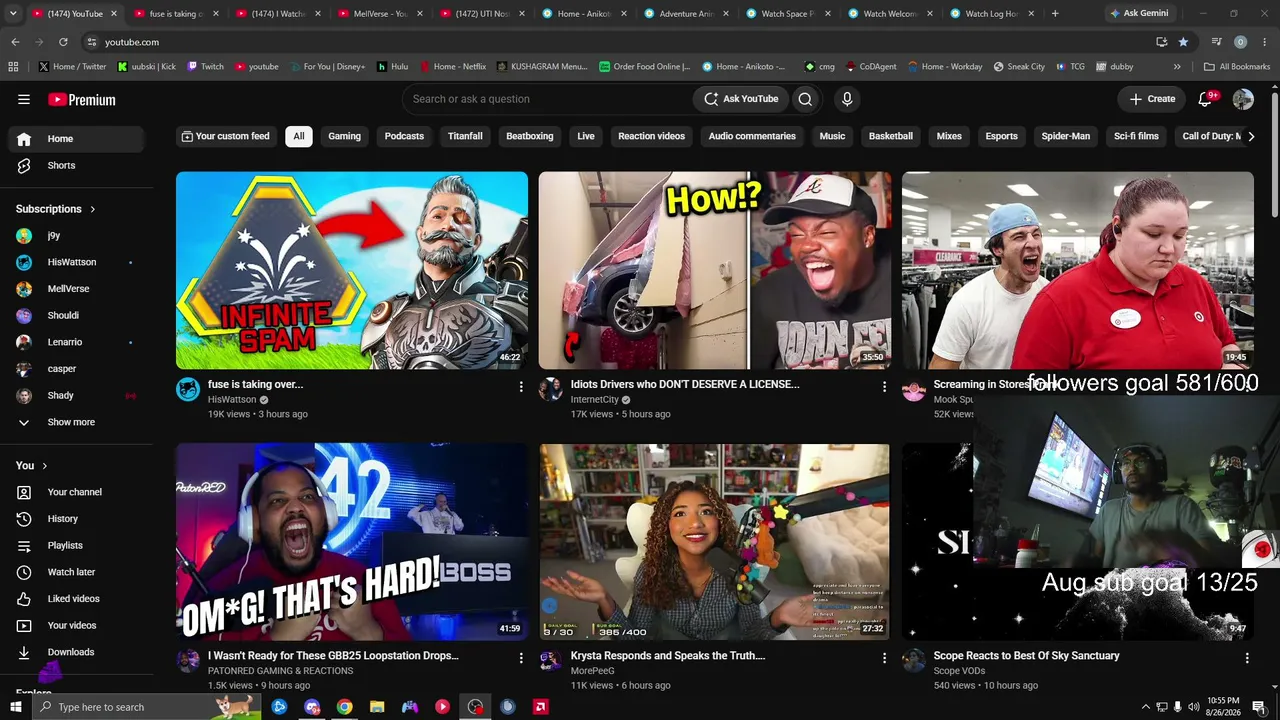This screenshot has width=1280, height=720.
Task: Show more category chips with right arrow
Action: (x=1250, y=136)
